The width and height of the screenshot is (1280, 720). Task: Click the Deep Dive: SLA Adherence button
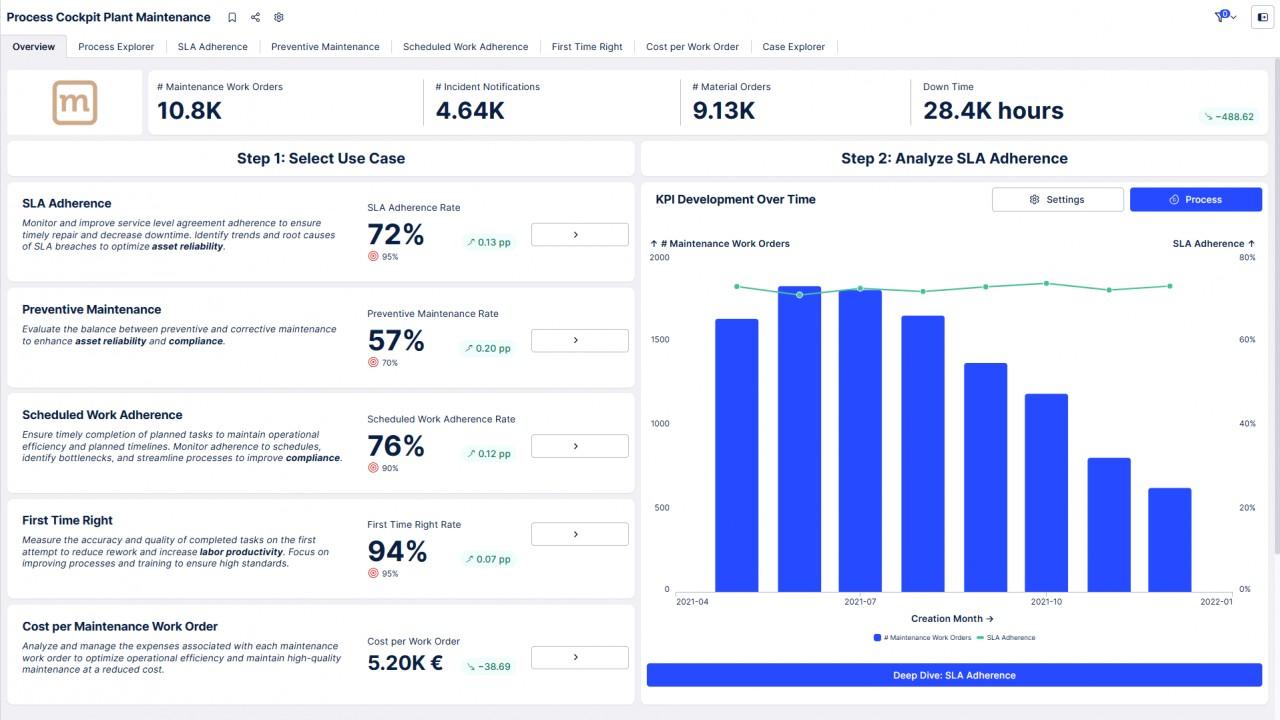click(954, 675)
